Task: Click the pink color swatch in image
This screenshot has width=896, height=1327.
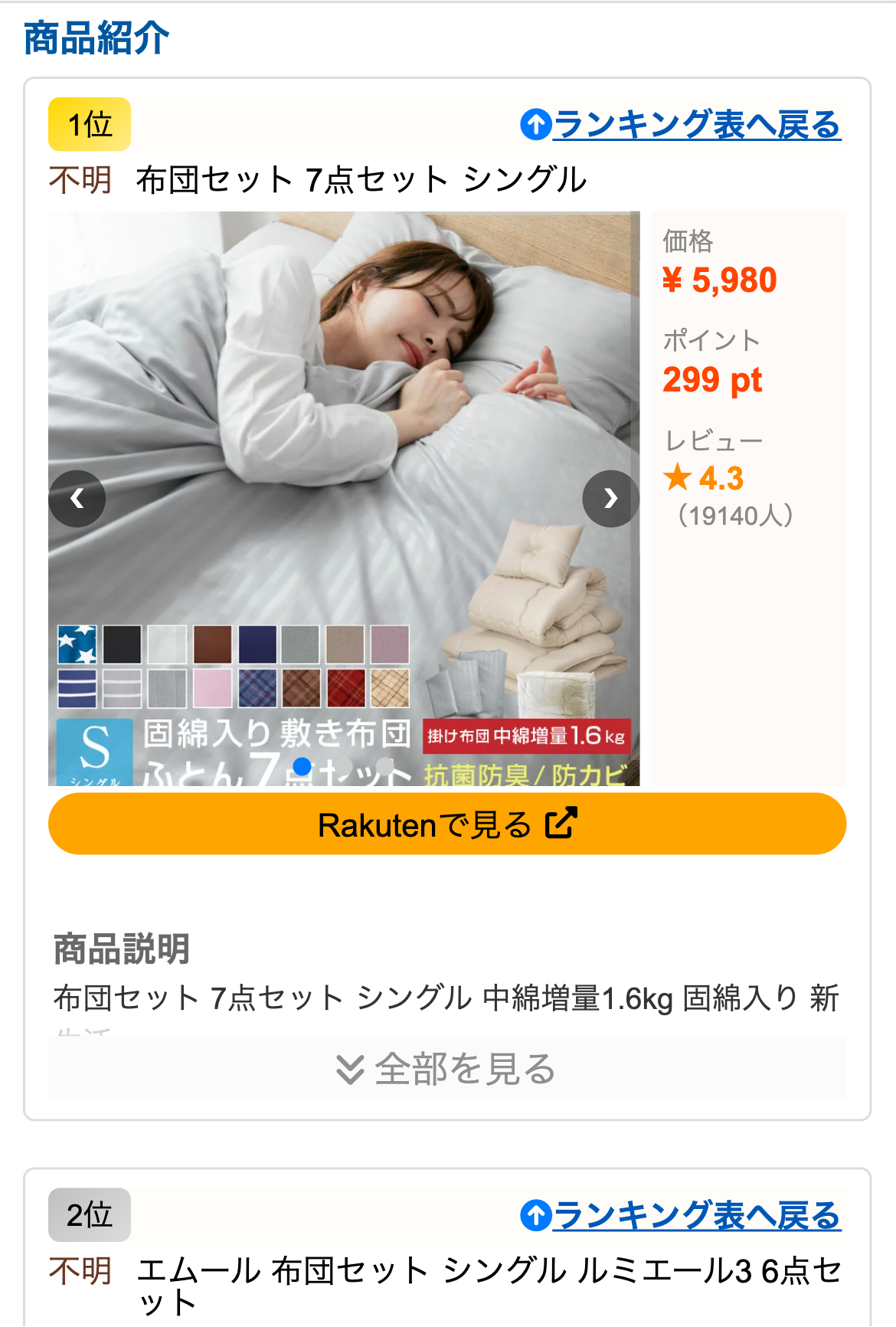Action: point(213,688)
